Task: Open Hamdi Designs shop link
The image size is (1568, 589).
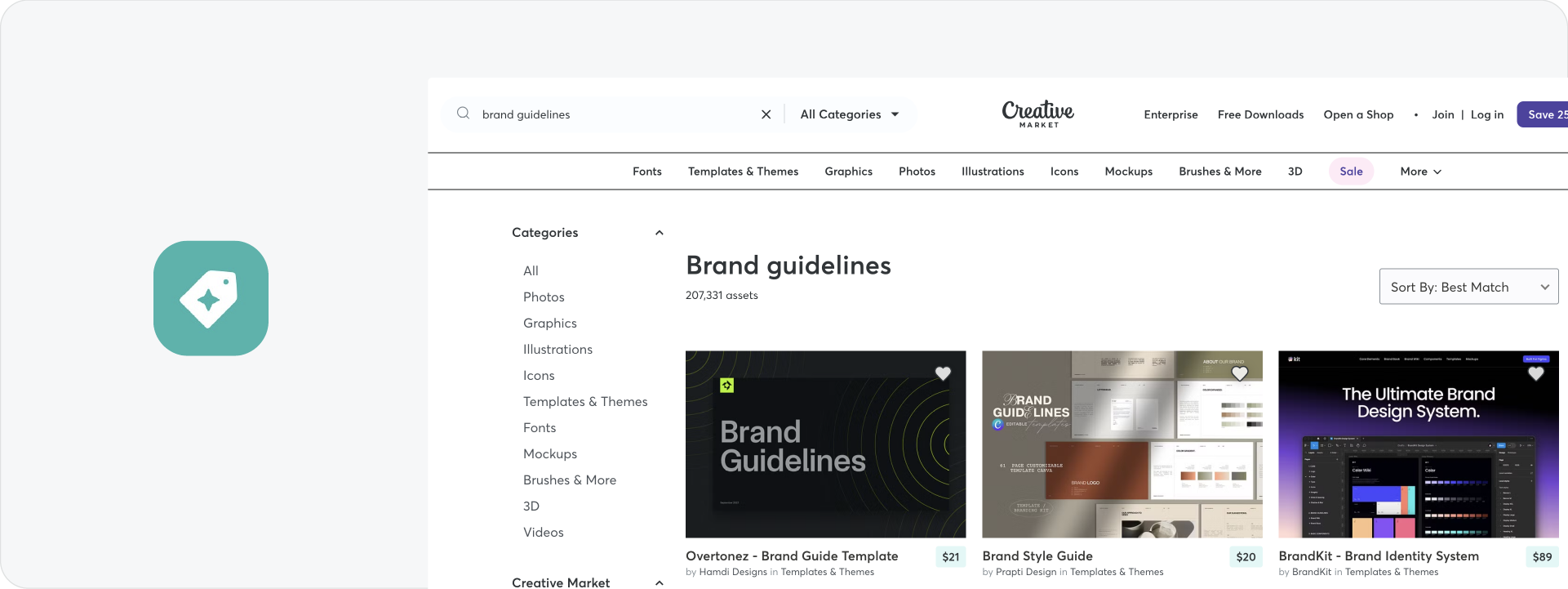Action: click(x=733, y=572)
